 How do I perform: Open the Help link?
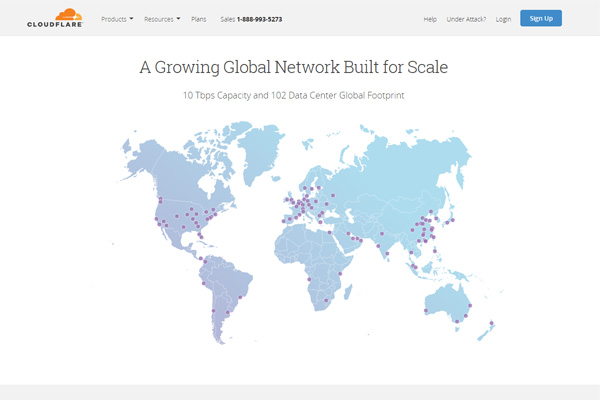430,19
